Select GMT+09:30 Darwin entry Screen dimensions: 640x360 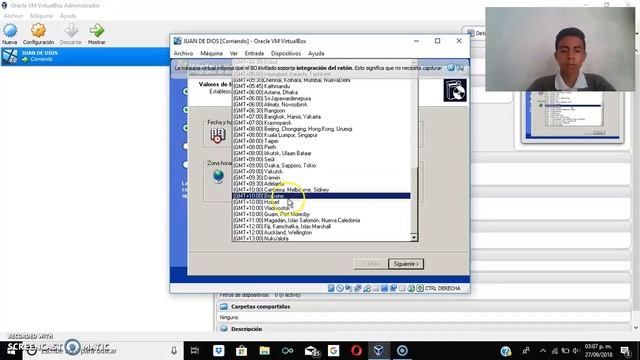coord(321,178)
